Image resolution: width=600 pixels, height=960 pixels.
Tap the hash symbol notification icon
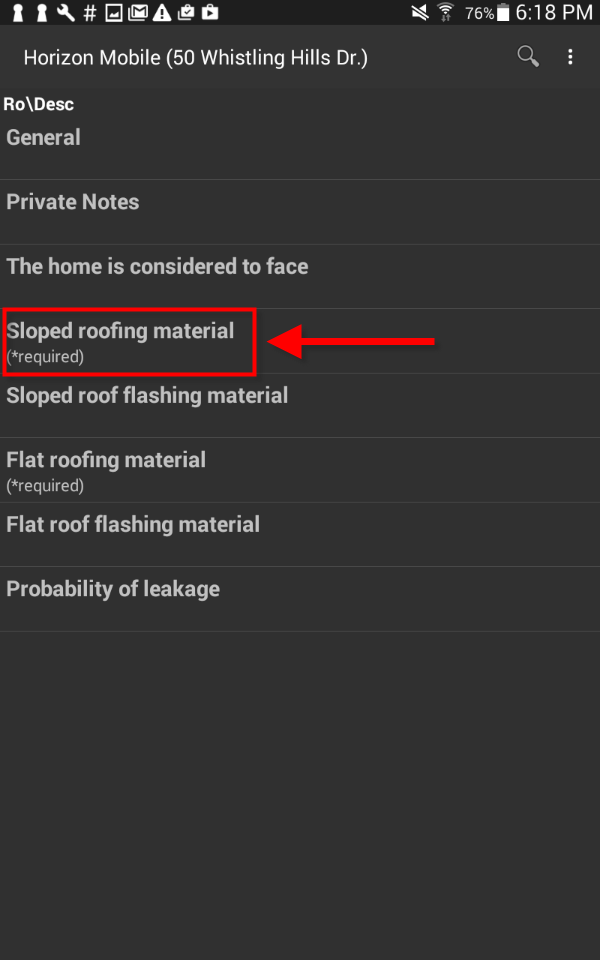click(x=90, y=13)
